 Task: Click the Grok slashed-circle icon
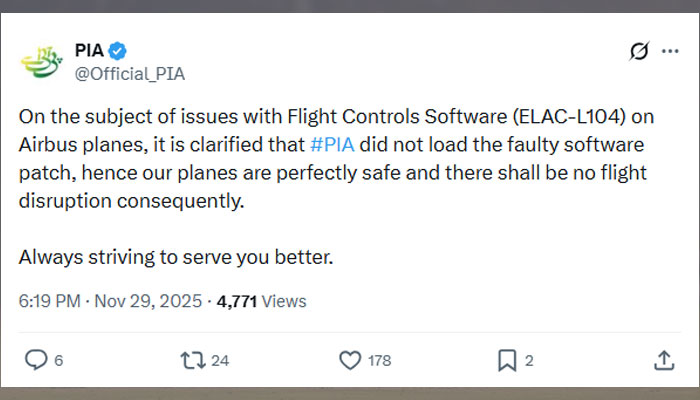tap(637, 51)
